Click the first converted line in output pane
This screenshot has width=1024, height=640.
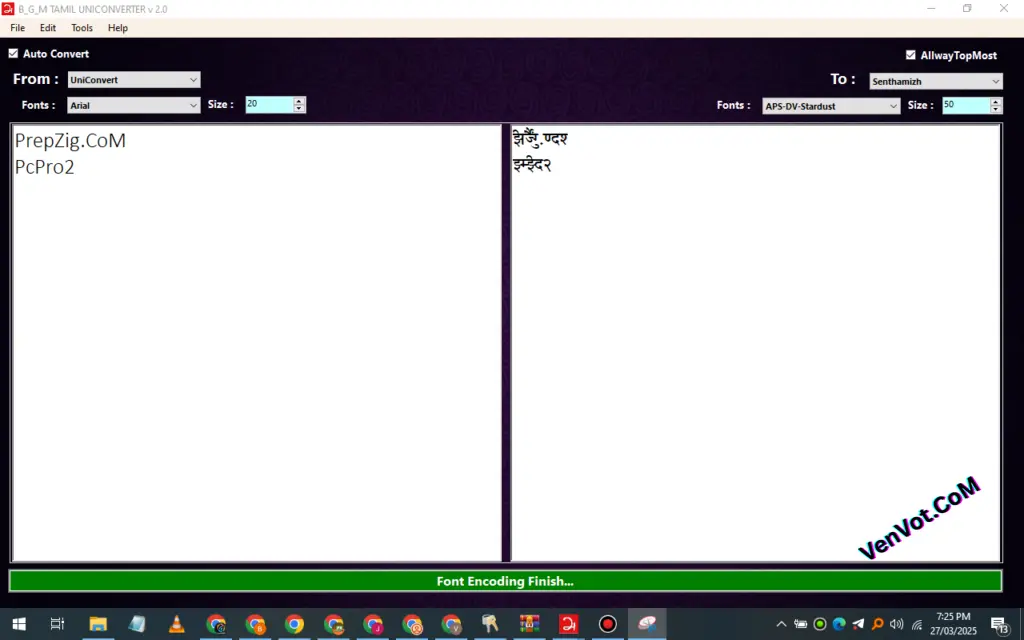pyautogui.click(x=540, y=138)
